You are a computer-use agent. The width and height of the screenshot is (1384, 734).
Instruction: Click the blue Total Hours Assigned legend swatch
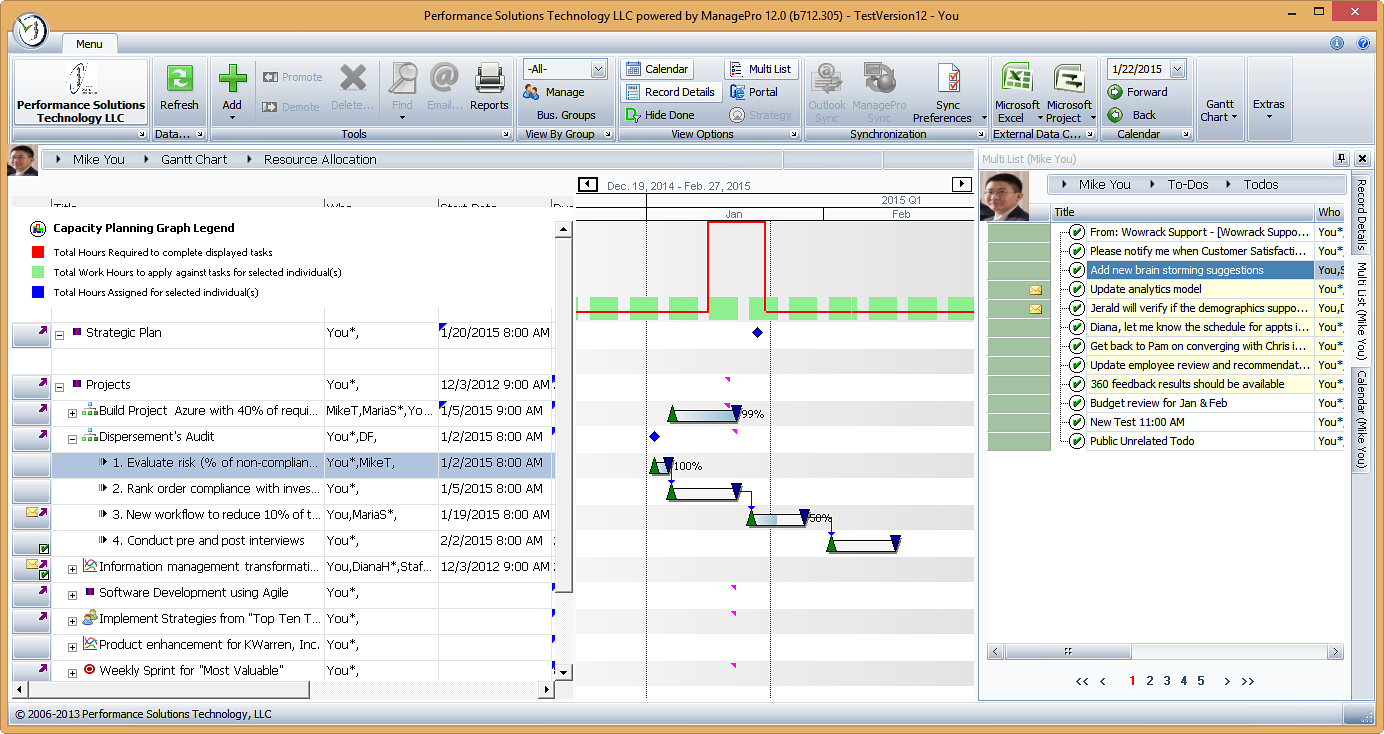point(38,292)
